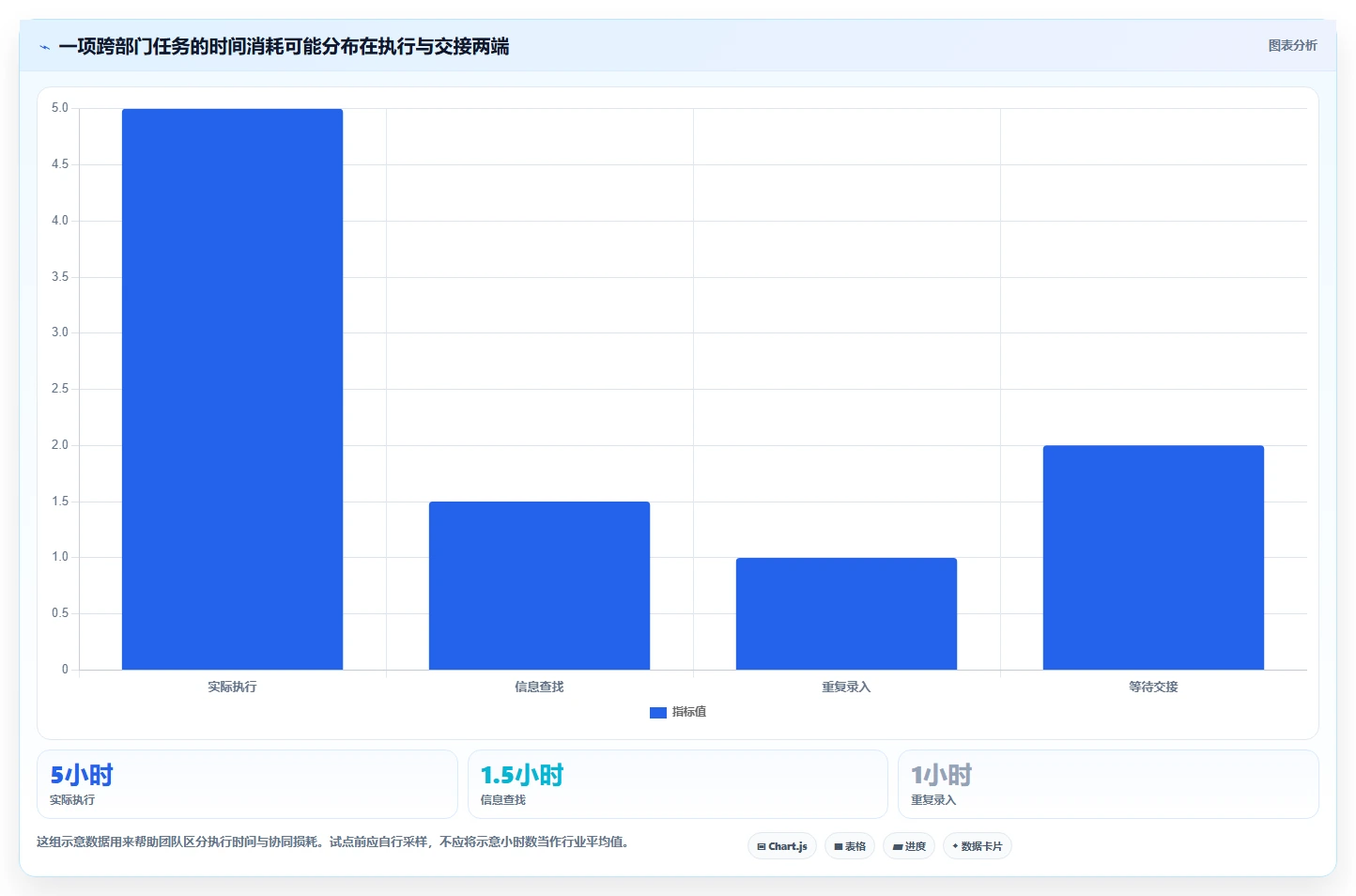Viewport: 1356px width, 896px height.
Task: Click the footnote beginning 这组示意数据
Action: (332, 842)
